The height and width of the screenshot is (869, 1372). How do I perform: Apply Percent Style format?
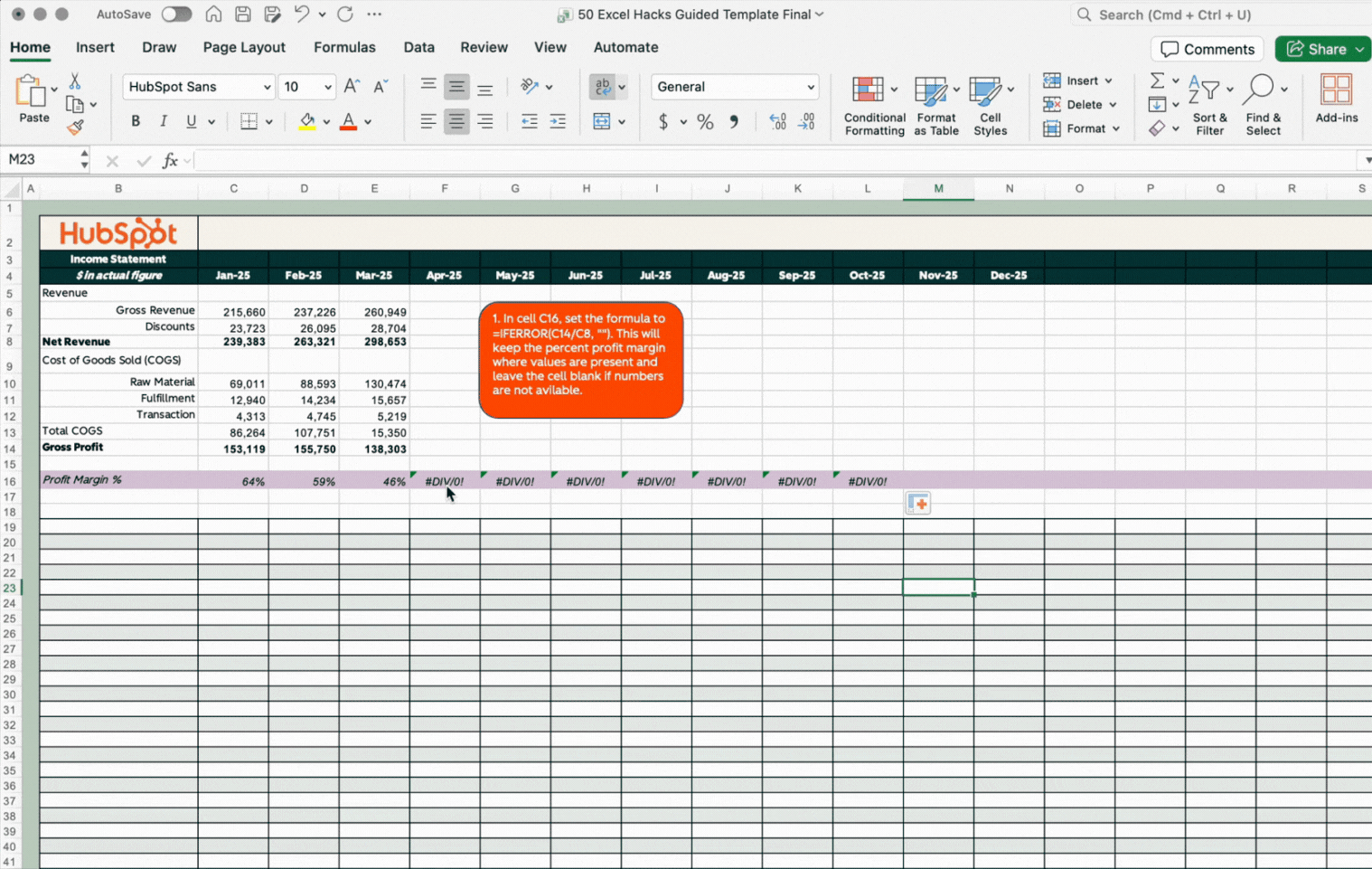(x=705, y=122)
